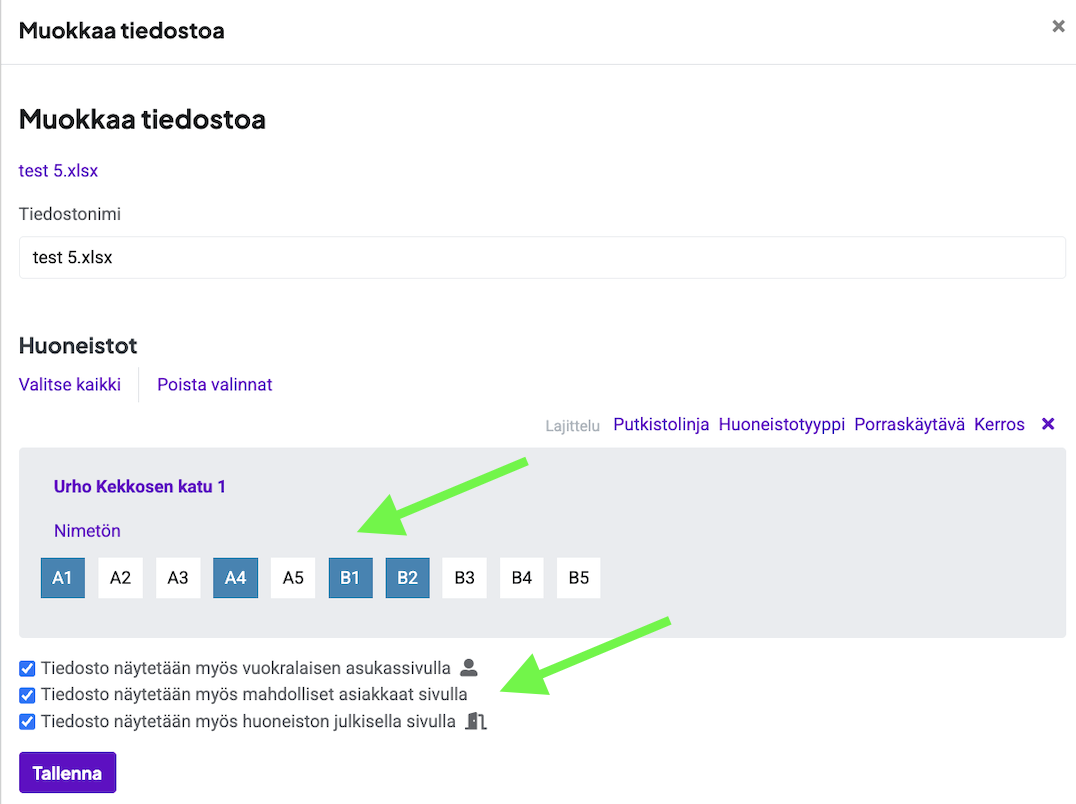Sort by Putkistolinja
The image size is (1076, 804).
click(661, 424)
